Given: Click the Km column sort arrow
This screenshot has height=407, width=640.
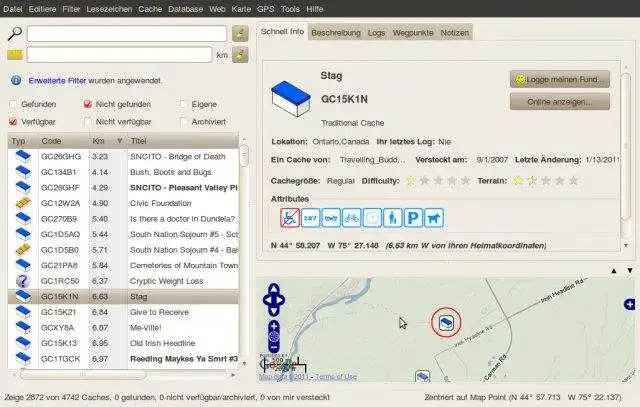Looking at the screenshot, I should coord(120,141).
